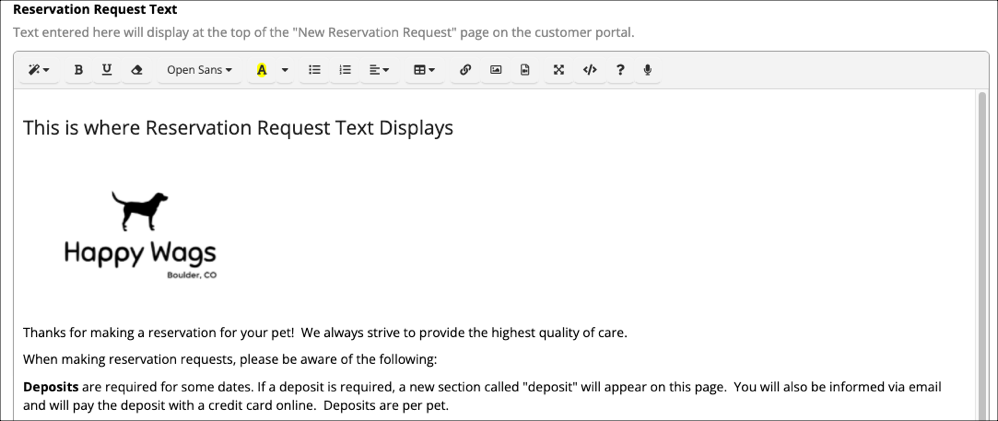Screen dimensions: 998x421
Task: Apply the yellow highlight color button
Action: point(261,70)
